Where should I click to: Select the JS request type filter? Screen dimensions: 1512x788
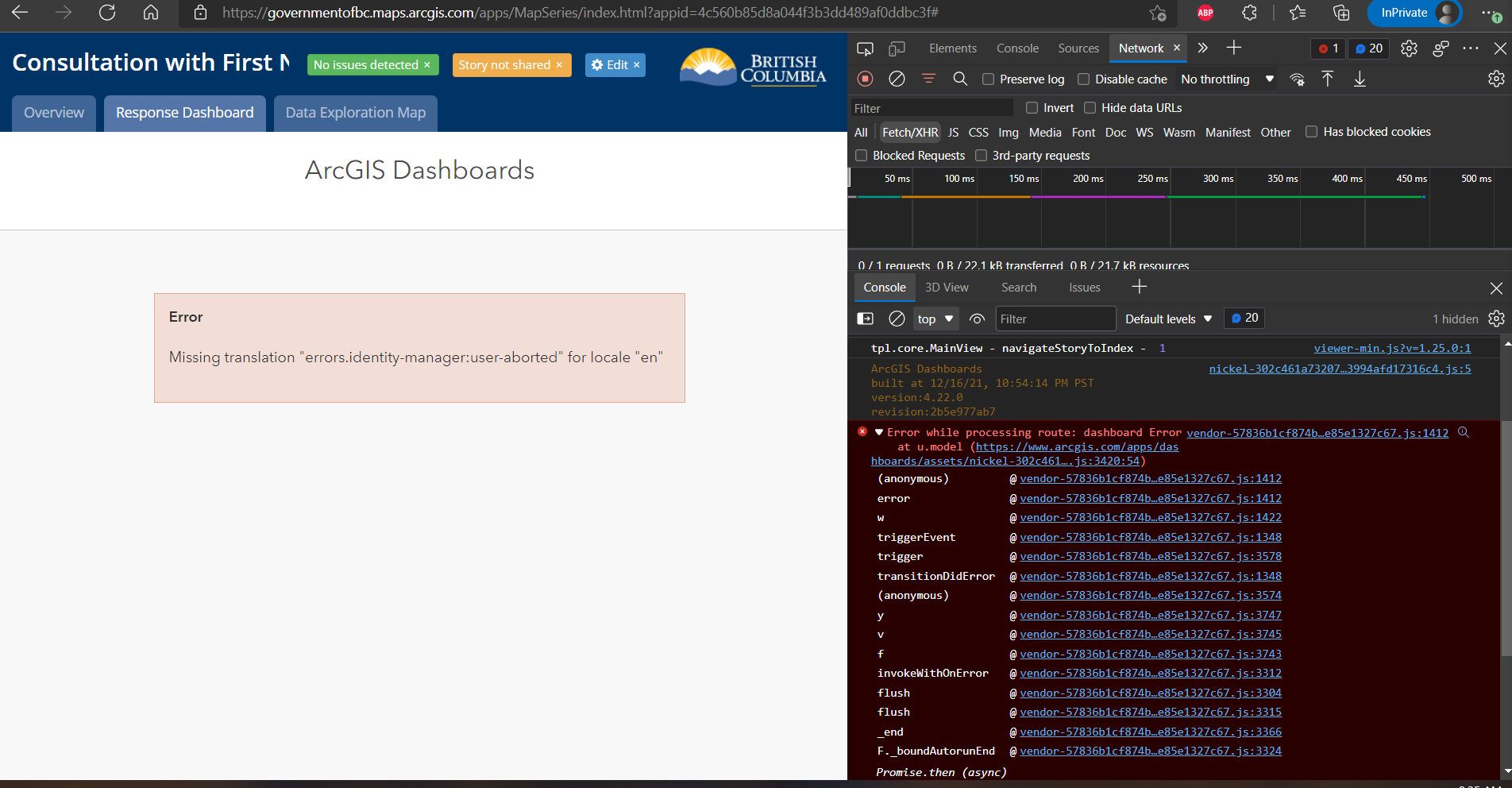coord(953,132)
